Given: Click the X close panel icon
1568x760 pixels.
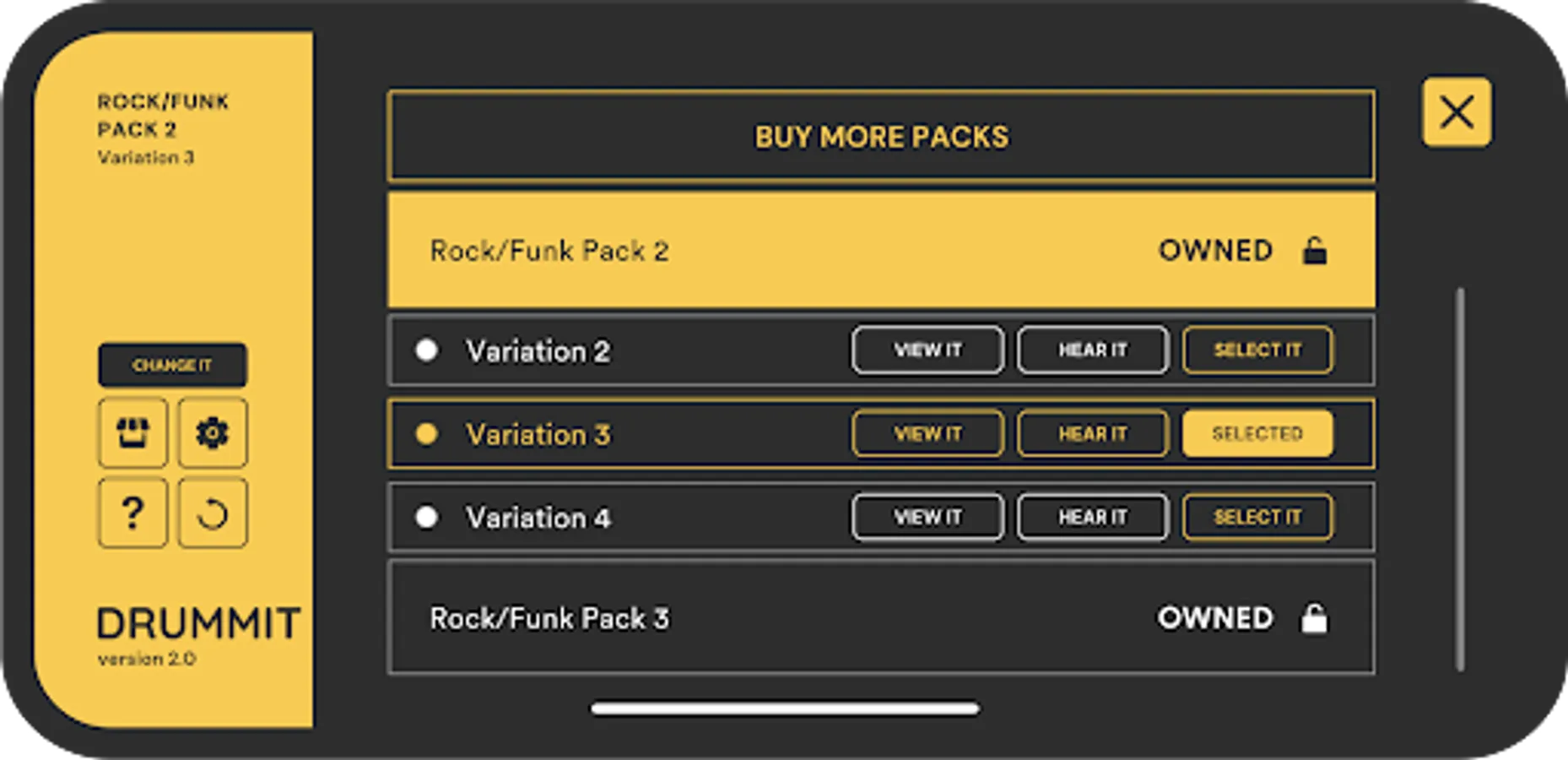Looking at the screenshot, I should pyautogui.click(x=1457, y=112).
